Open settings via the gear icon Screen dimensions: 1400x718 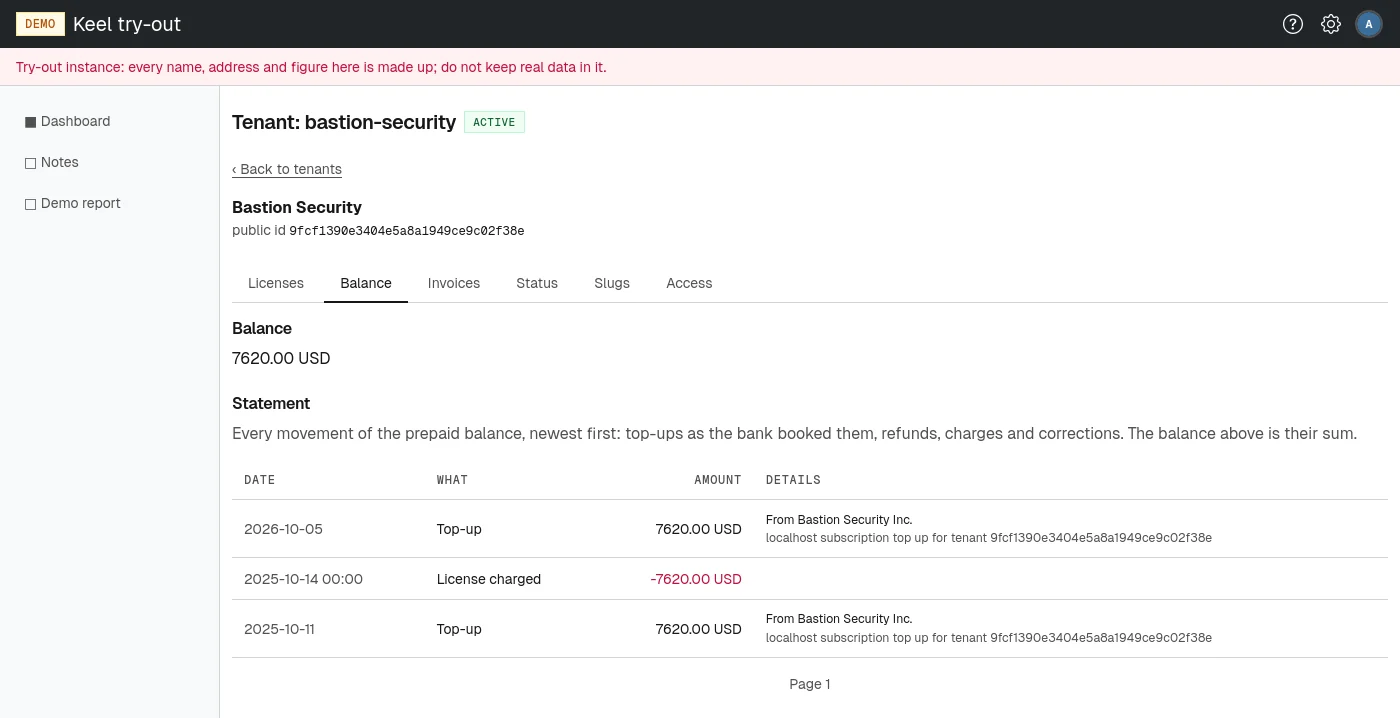click(x=1331, y=24)
